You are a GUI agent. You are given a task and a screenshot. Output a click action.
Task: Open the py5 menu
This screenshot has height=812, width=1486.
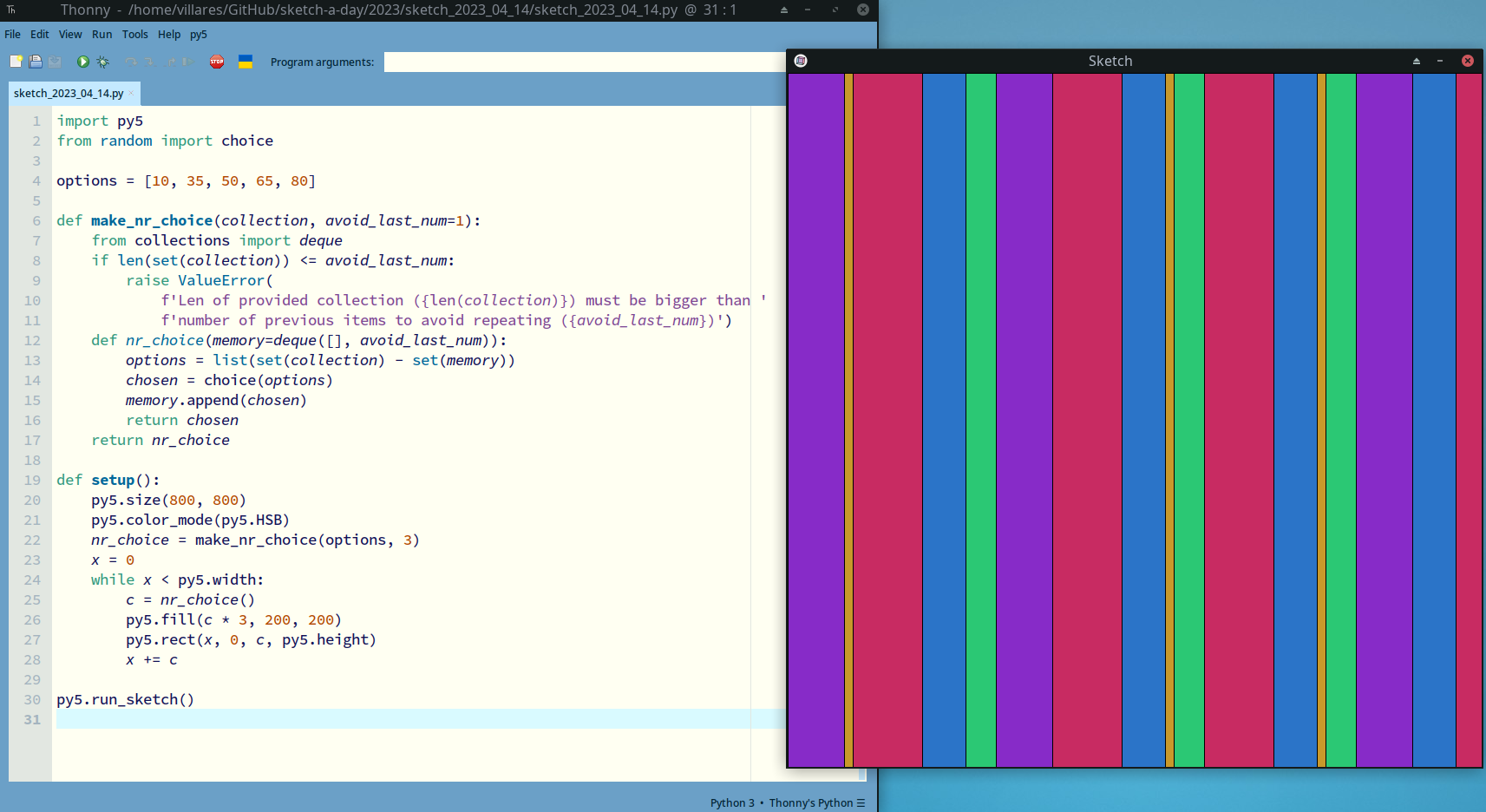pos(199,35)
